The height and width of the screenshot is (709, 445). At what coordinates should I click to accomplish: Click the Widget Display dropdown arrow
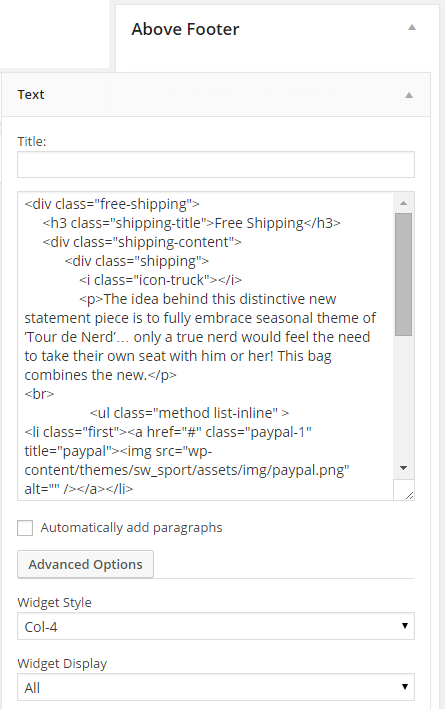pos(405,687)
